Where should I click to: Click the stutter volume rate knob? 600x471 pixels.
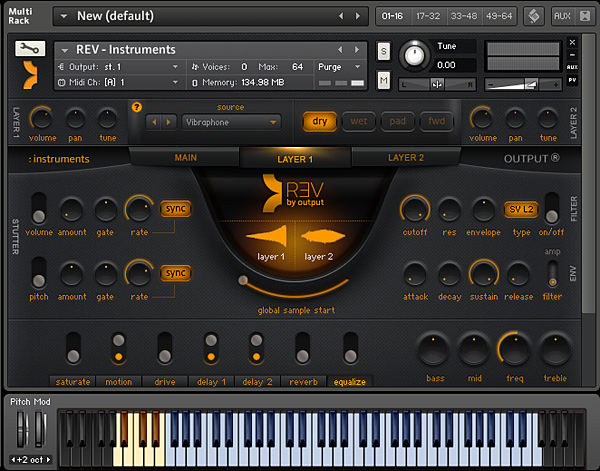pyautogui.click(x=139, y=210)
